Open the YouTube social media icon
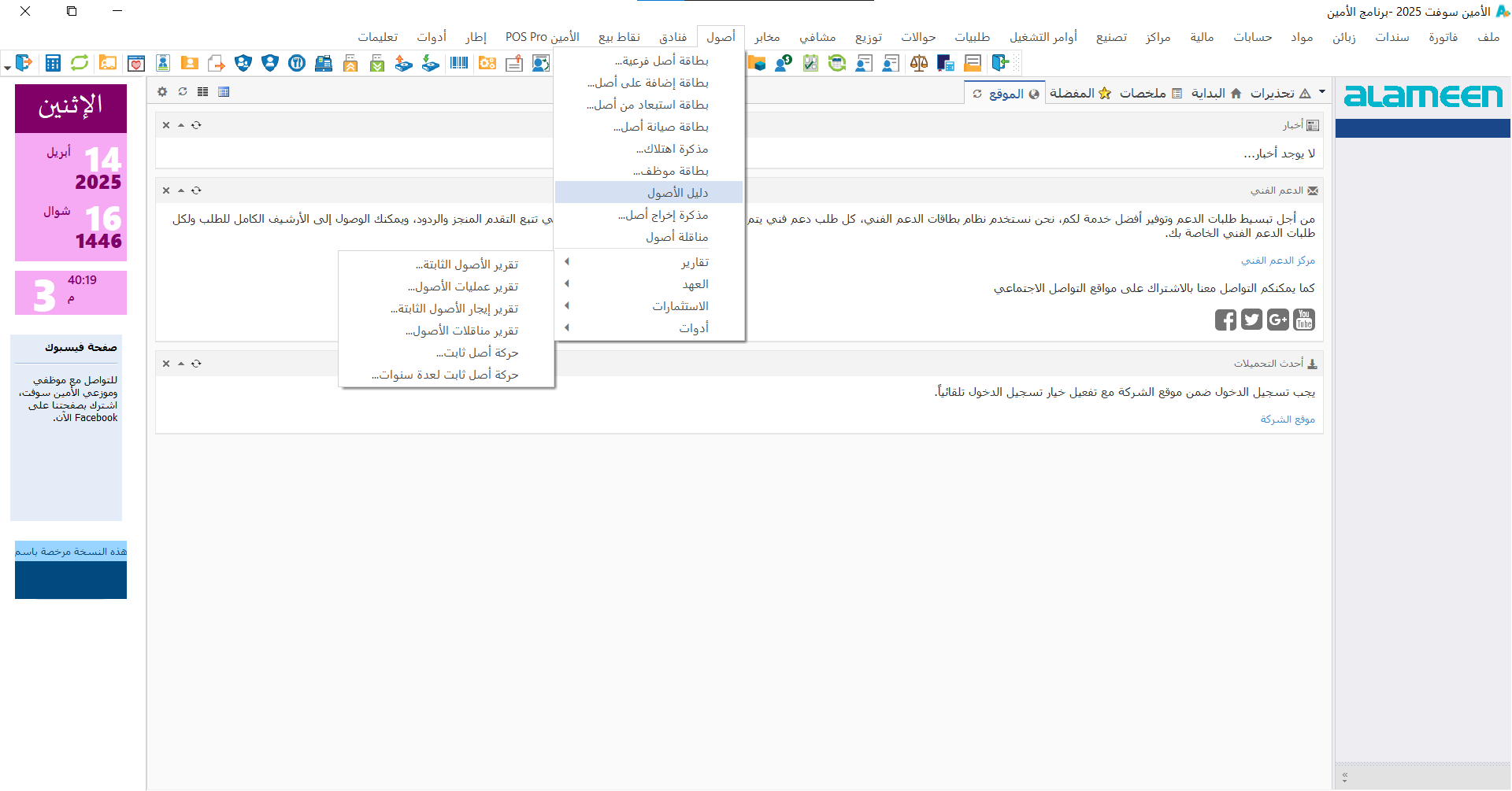1512x791 pixels. [x=1304, y=320]
